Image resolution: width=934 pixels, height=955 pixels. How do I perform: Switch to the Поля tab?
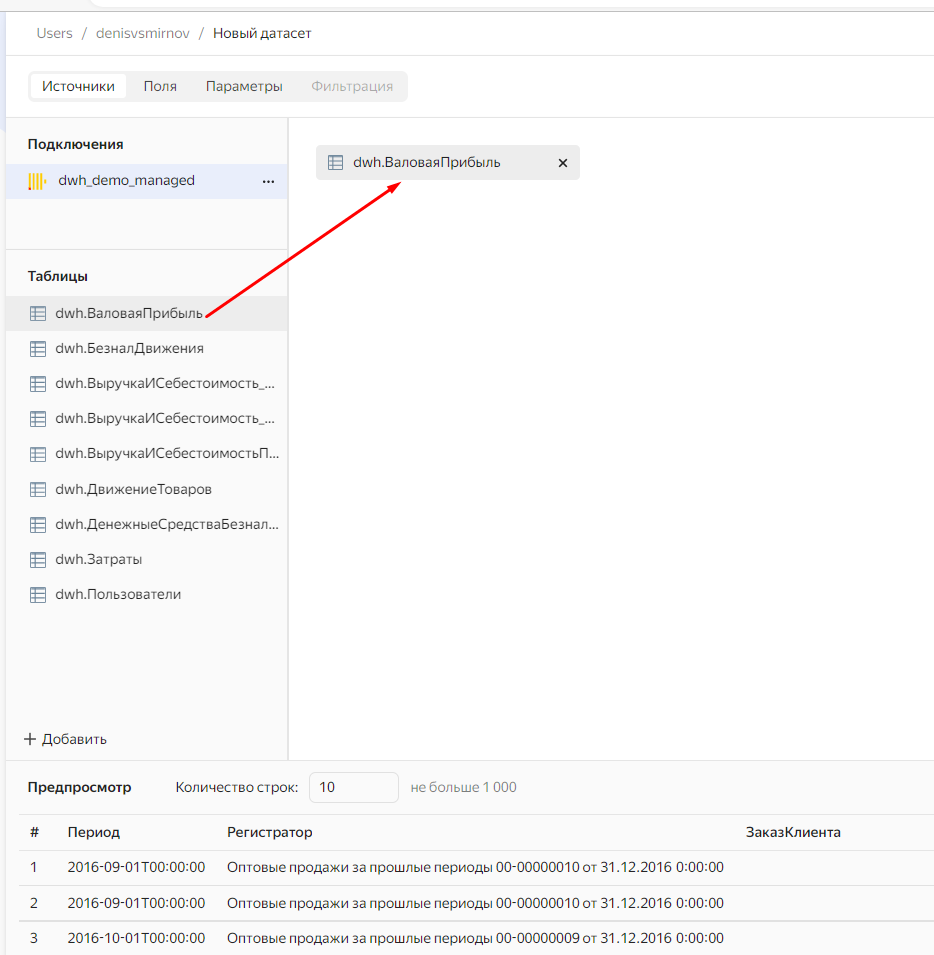tap(160, 86)
